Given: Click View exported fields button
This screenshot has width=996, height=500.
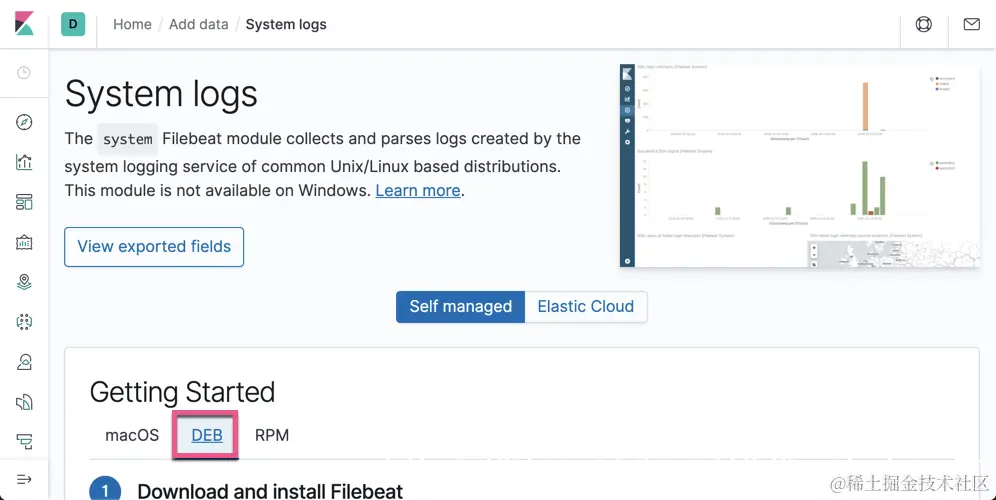Looking at the screenshot, I should (154, 246).
